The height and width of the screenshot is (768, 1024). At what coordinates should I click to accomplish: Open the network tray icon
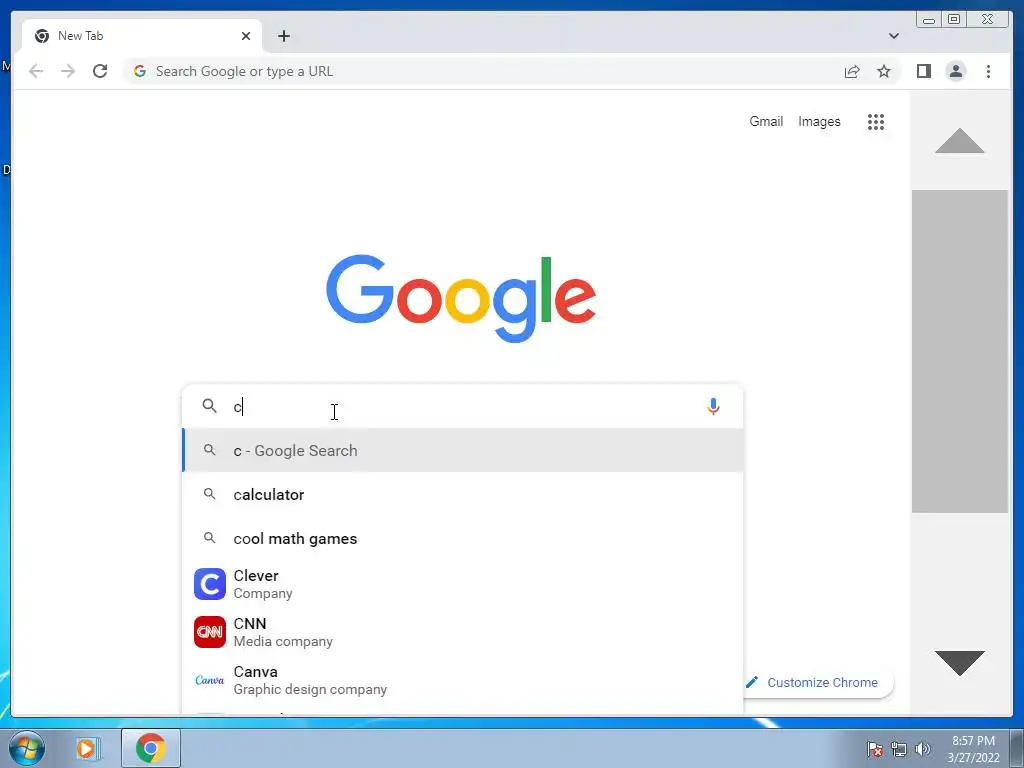point(899,749)
